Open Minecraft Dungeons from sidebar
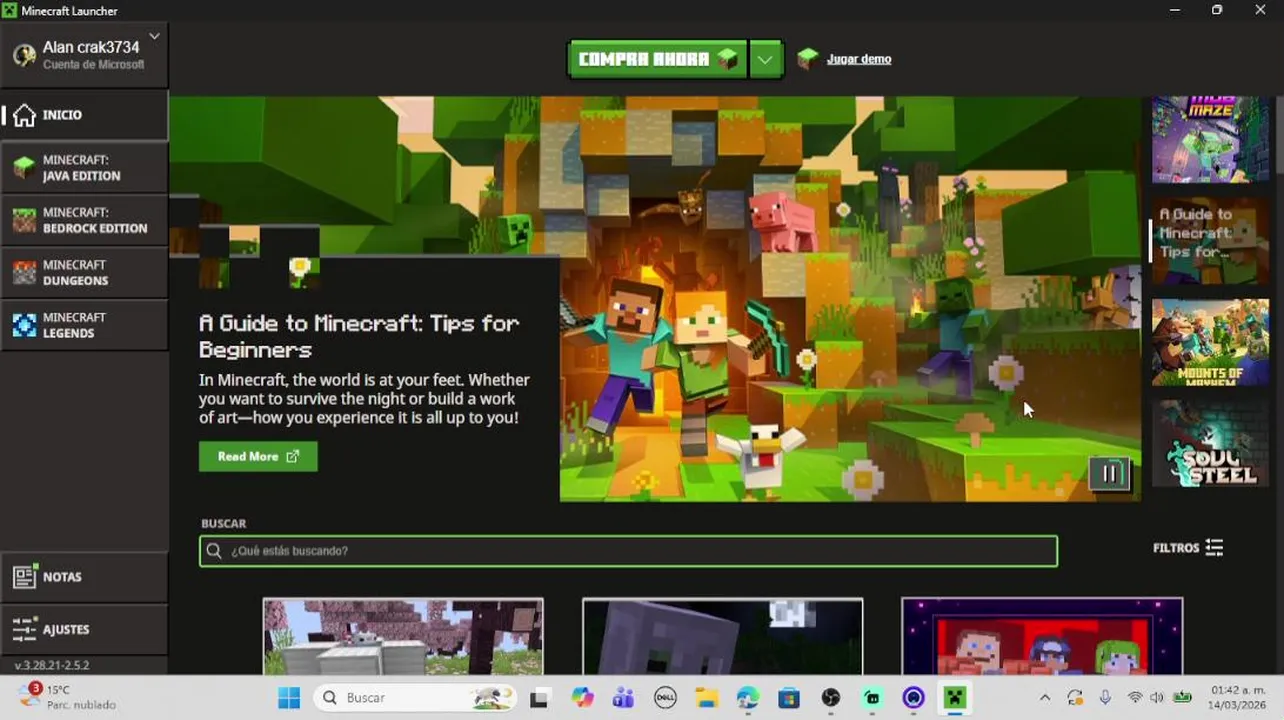Screen dimensions: 1284x720 [x=84, y=272]
